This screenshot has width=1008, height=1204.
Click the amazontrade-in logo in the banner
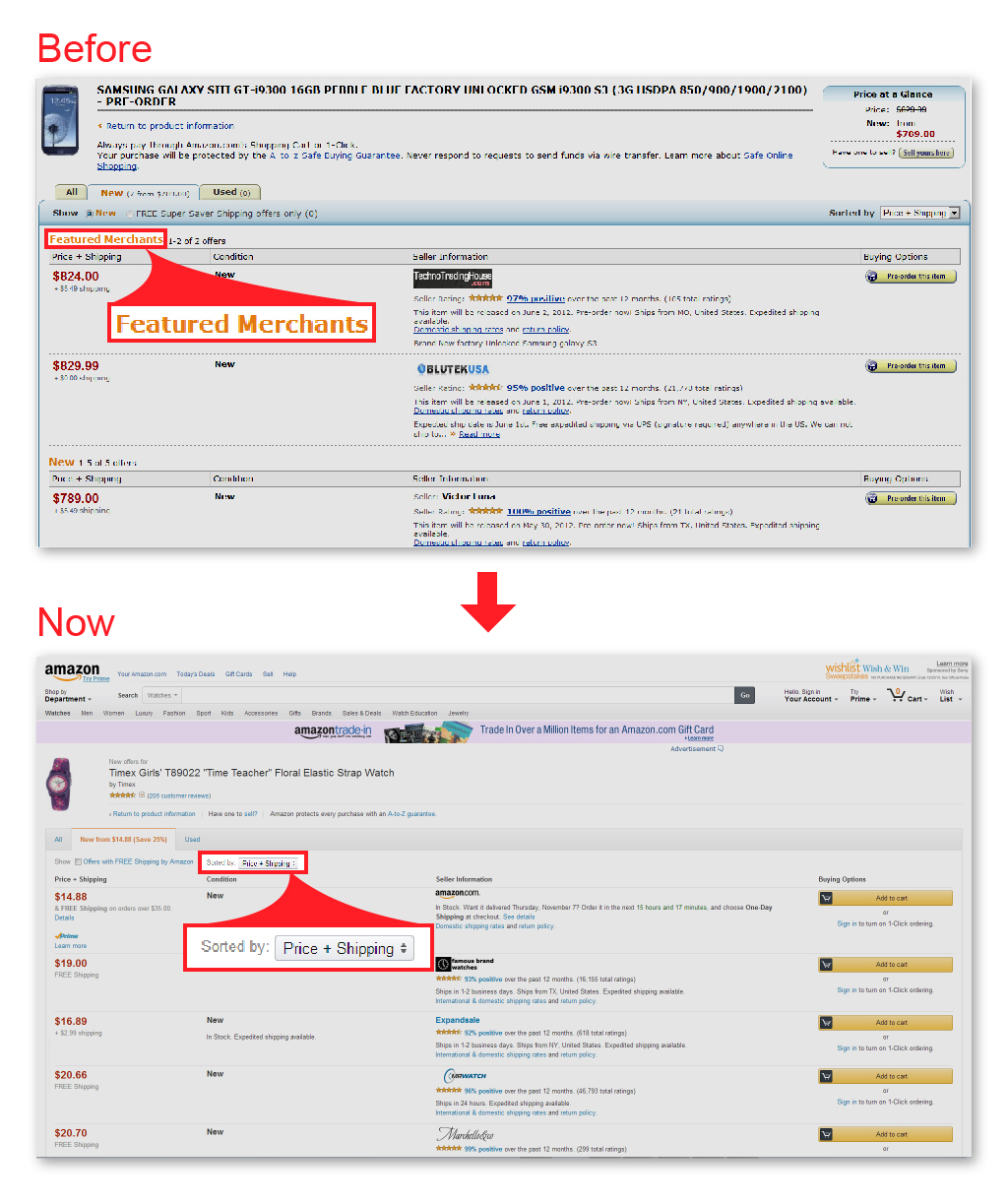pyautogui.click(x=333, y=731)
